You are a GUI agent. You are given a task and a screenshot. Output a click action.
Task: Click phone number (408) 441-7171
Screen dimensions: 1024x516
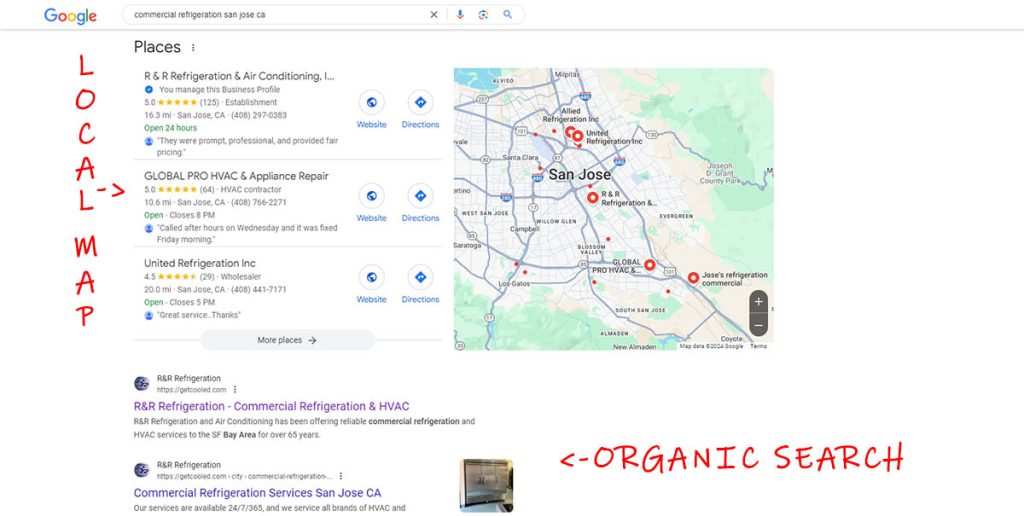(259, 289)
